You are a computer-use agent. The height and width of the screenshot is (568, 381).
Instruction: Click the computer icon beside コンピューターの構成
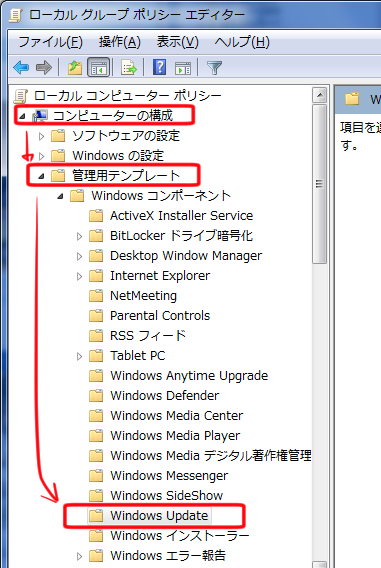point(39,116)
